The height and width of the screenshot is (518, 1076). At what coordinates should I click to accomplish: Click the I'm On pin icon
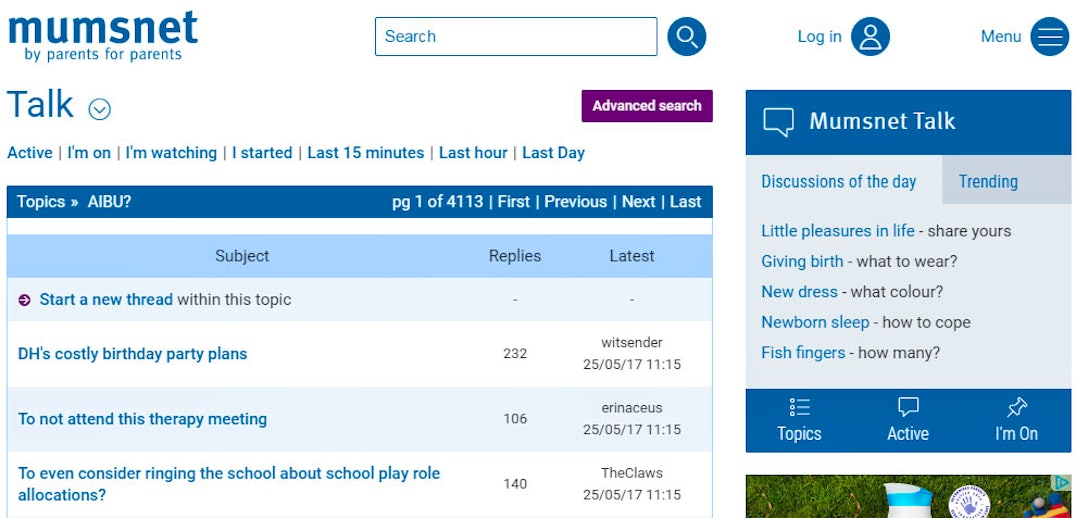click(x=1016, y=408)
